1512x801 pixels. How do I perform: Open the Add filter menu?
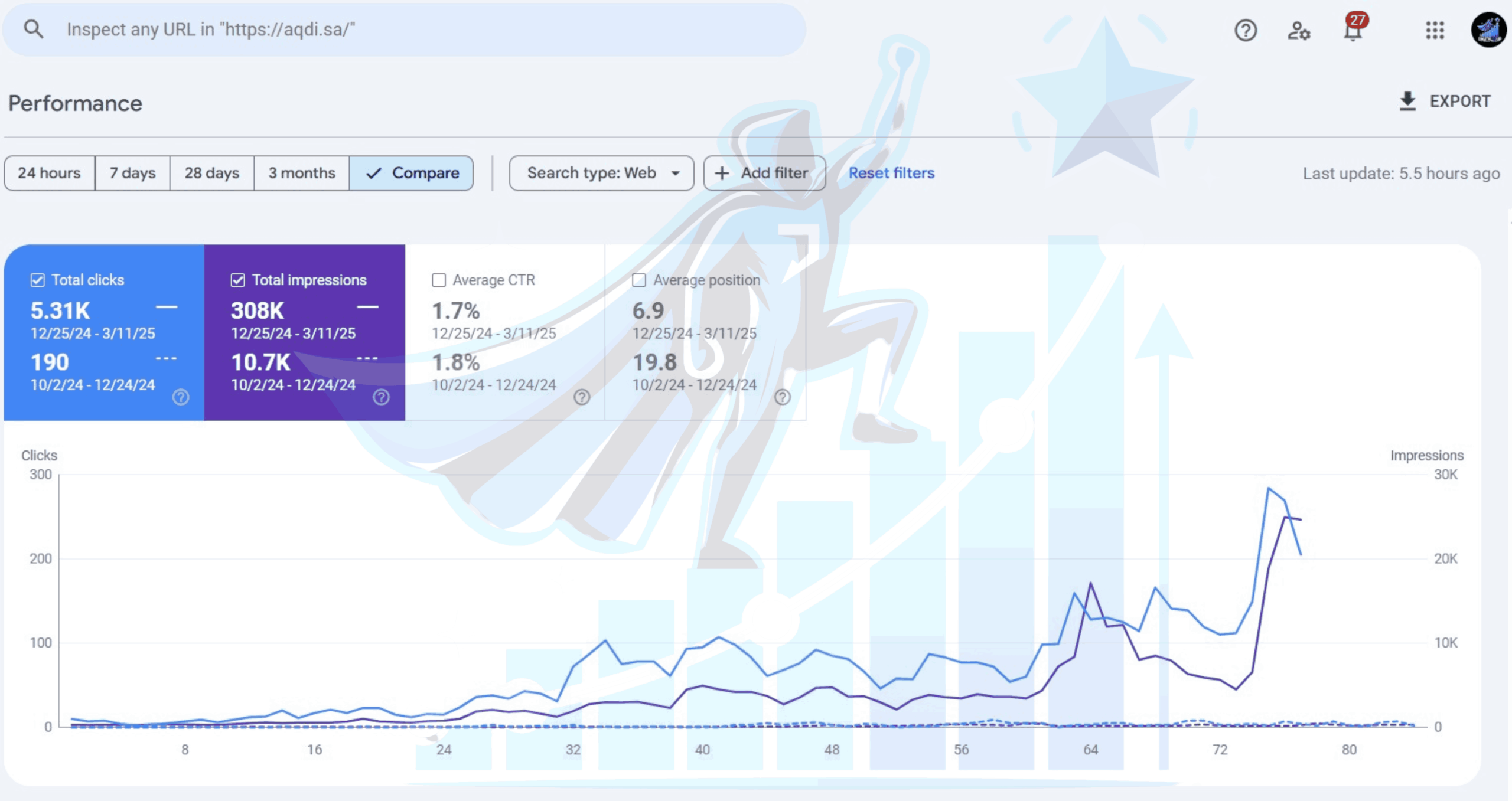764,173
